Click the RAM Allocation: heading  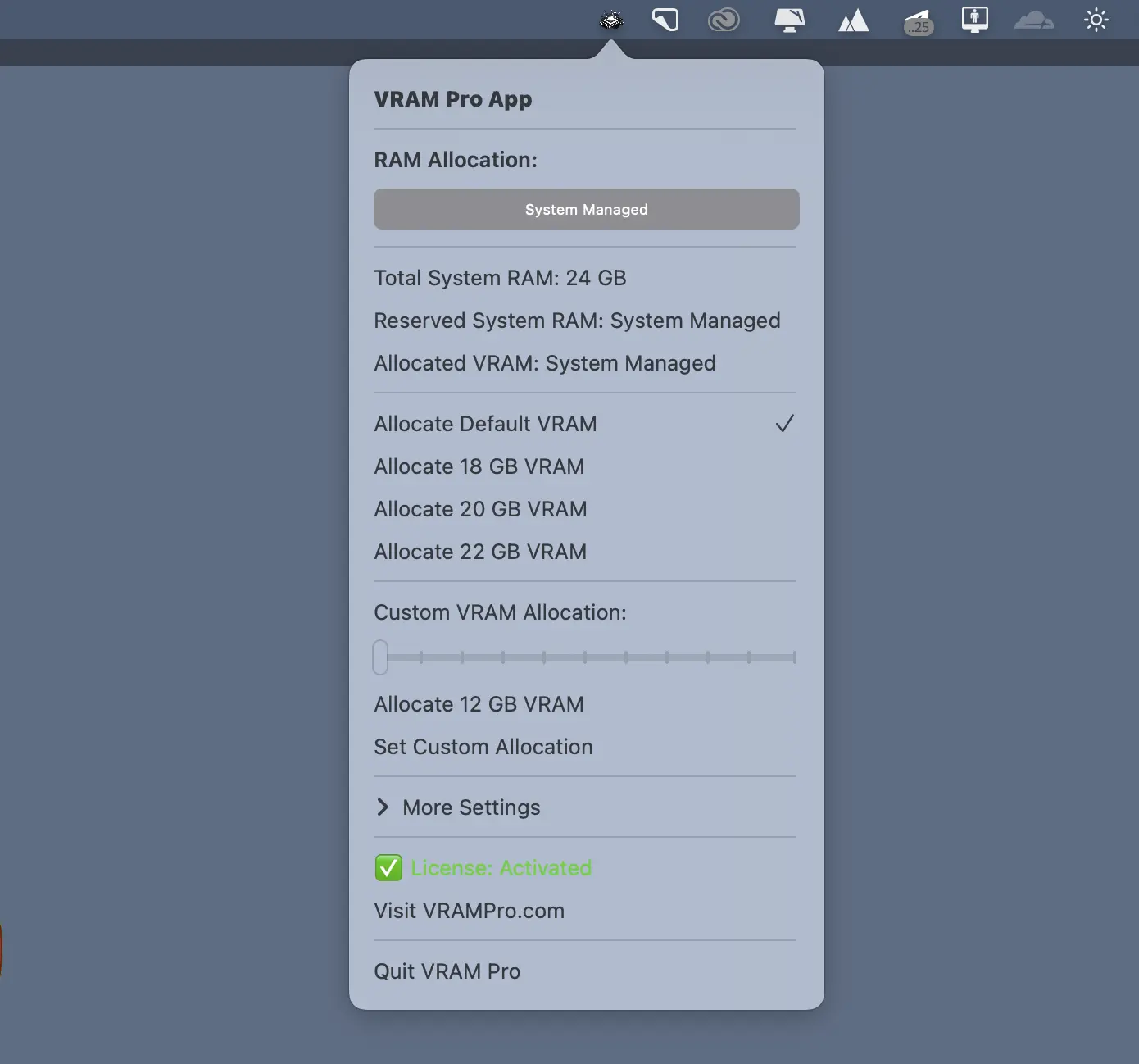[x=456, y=160]
